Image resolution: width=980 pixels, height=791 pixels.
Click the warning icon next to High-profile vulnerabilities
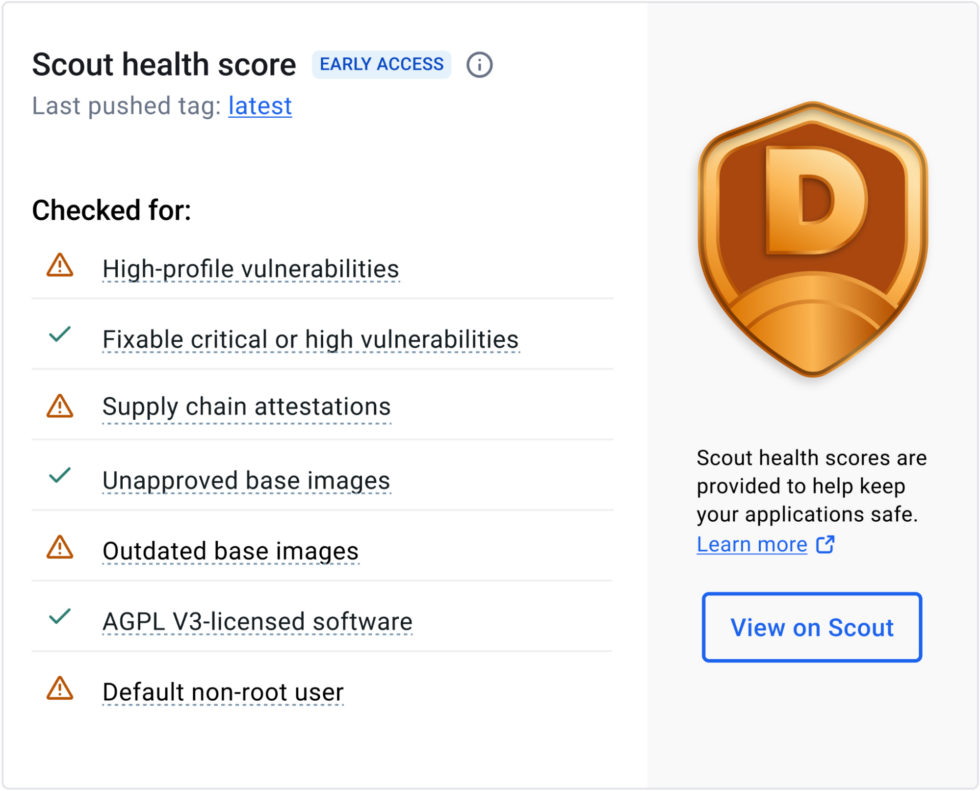coord(59,265)
